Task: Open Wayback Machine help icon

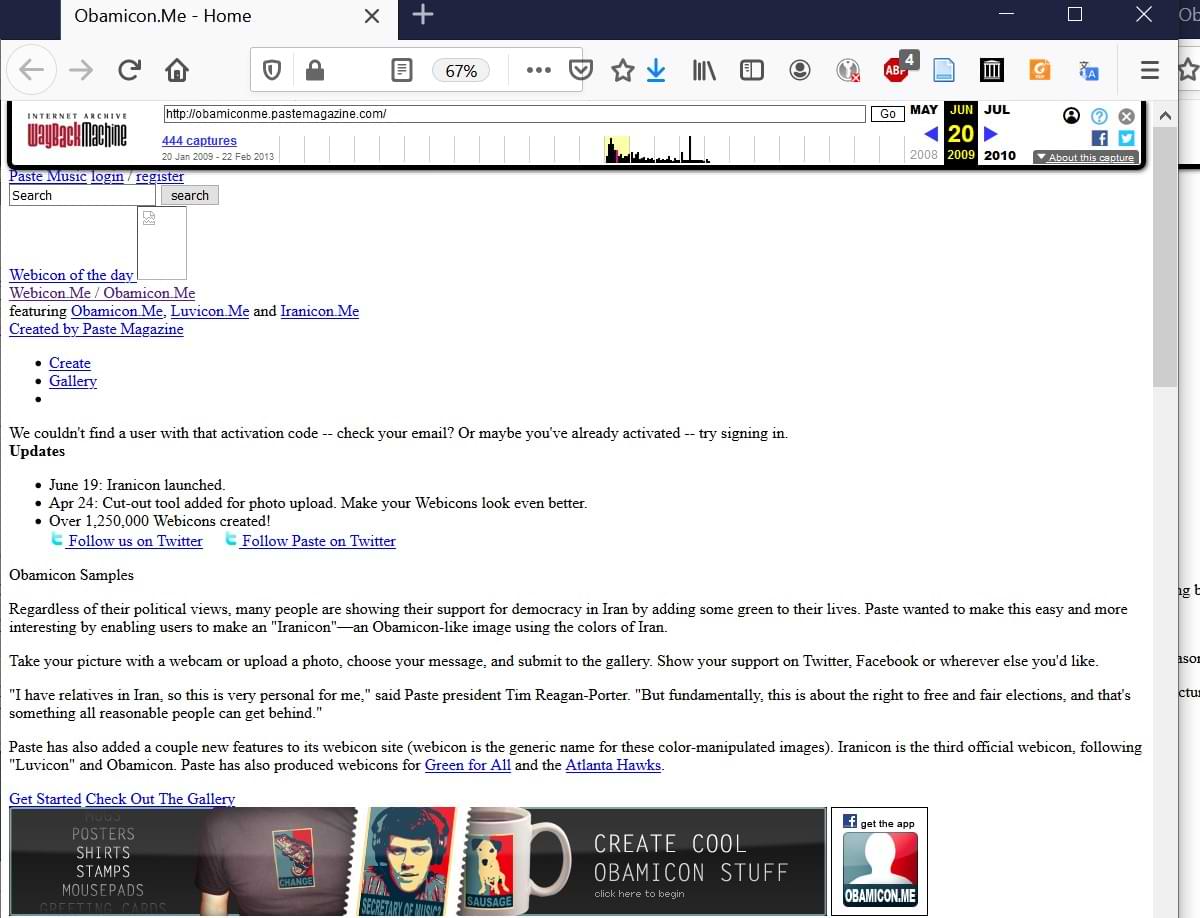Action: pyautogui.click(x=1099, y=116)
